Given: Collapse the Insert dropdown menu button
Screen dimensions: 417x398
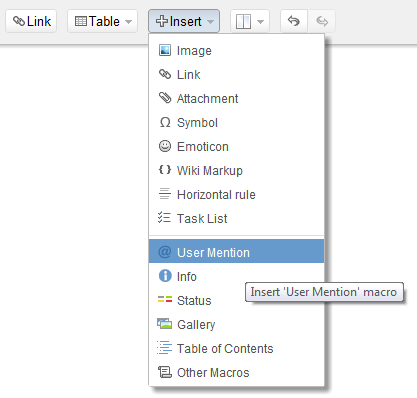Looking at the screenshot, I should [x=184, y=21].
